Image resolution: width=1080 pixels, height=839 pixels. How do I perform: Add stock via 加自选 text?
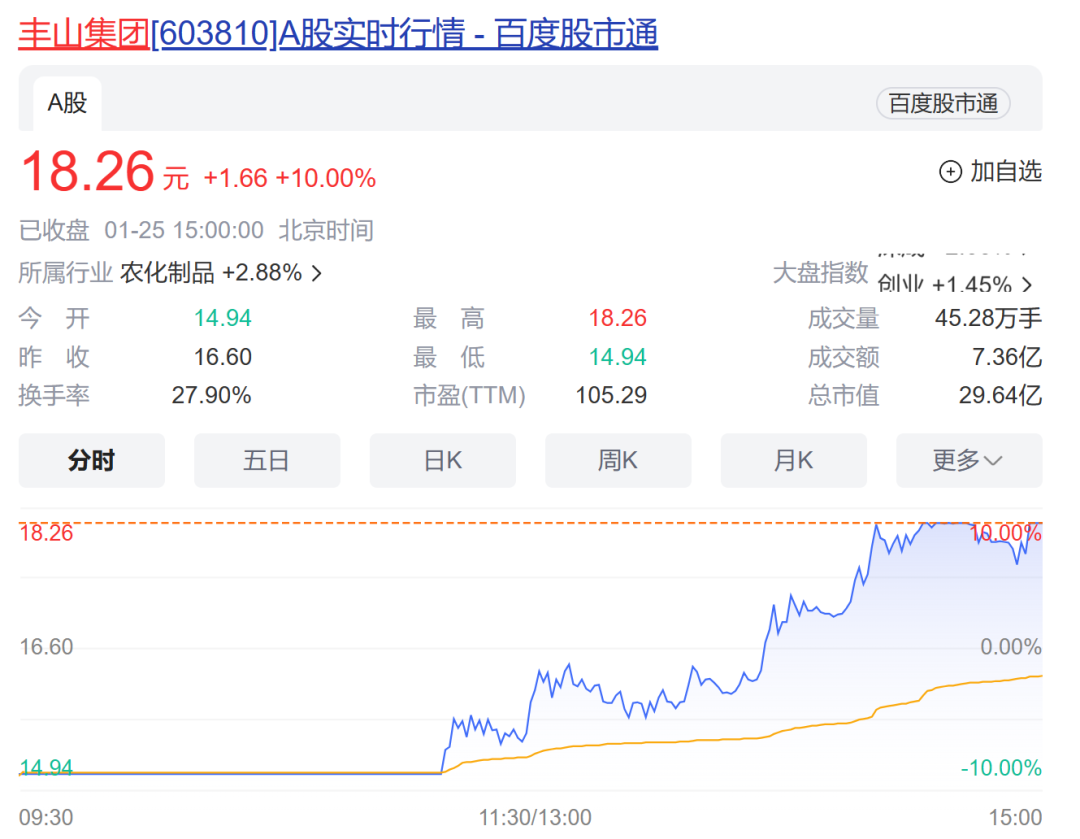pyautogui.click(x=1006, y=172)
